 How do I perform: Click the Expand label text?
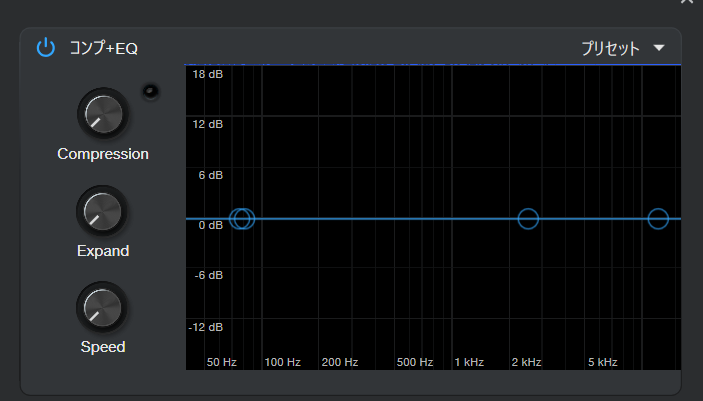click(103, 250)
